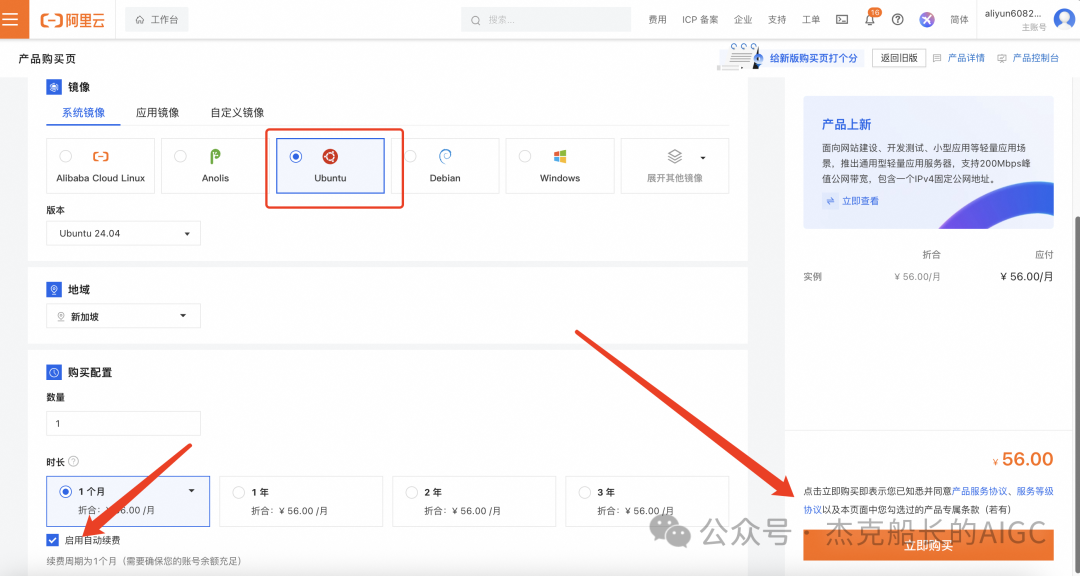Switch to the 系统镜像 tab

coord(83,112)
